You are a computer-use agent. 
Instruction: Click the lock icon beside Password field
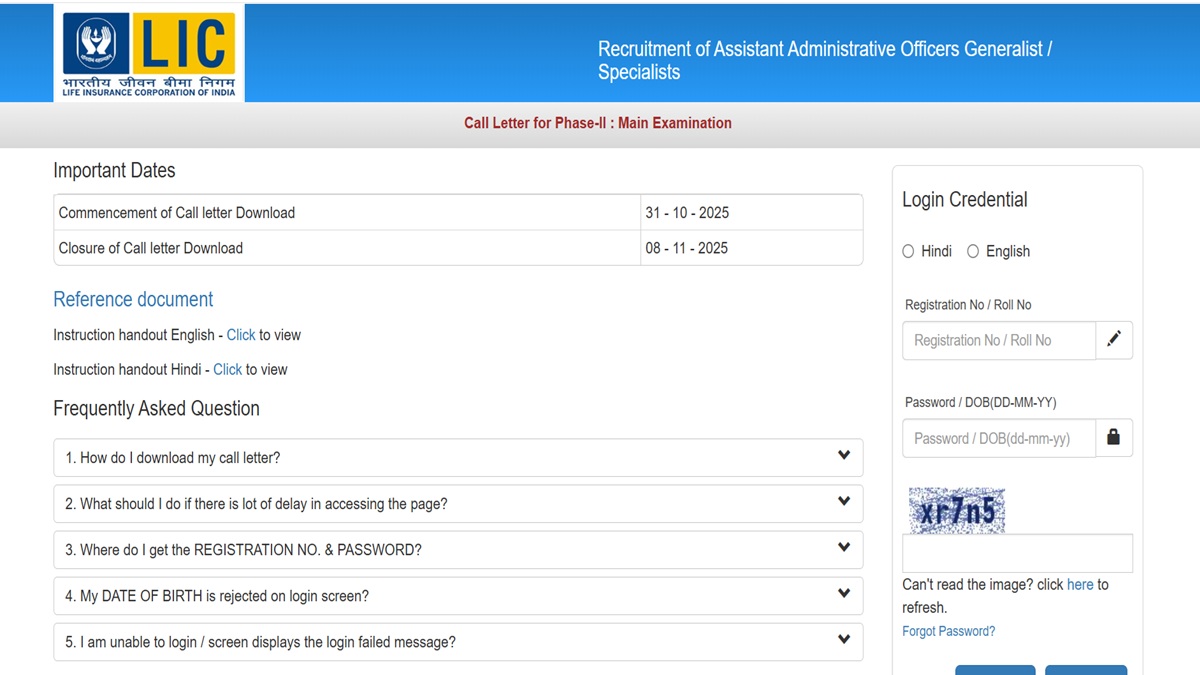1114,437
